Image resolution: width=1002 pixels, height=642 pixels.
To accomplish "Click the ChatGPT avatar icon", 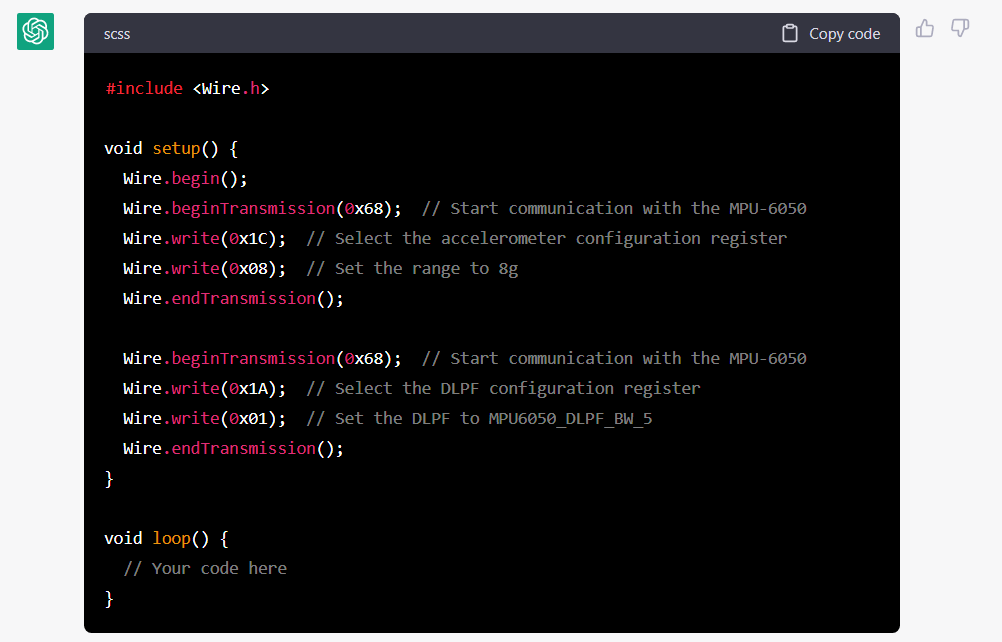I will 35,31.
